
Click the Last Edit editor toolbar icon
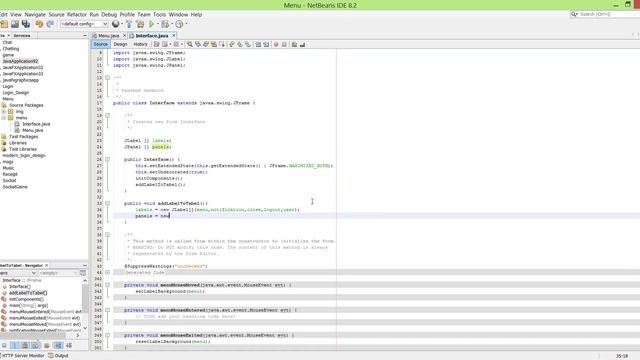pos(156,44)
